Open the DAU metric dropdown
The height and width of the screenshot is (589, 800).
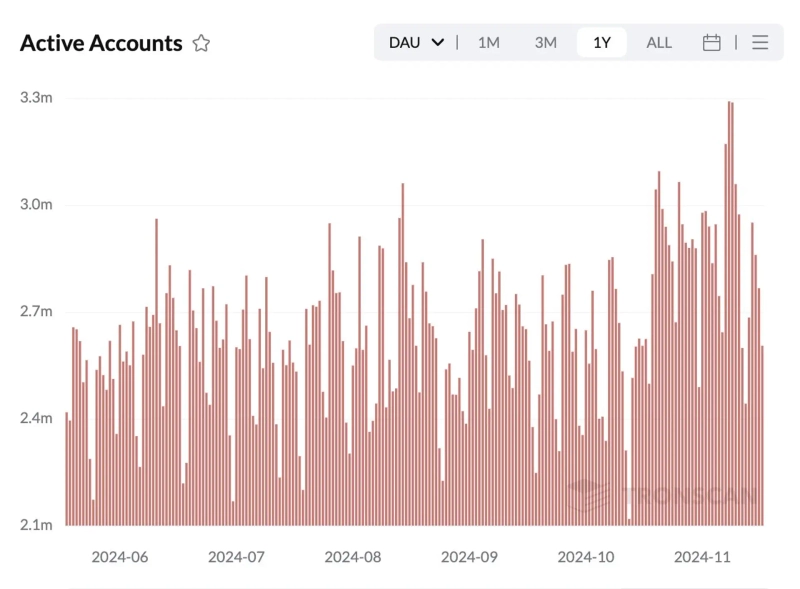point(416,42)
